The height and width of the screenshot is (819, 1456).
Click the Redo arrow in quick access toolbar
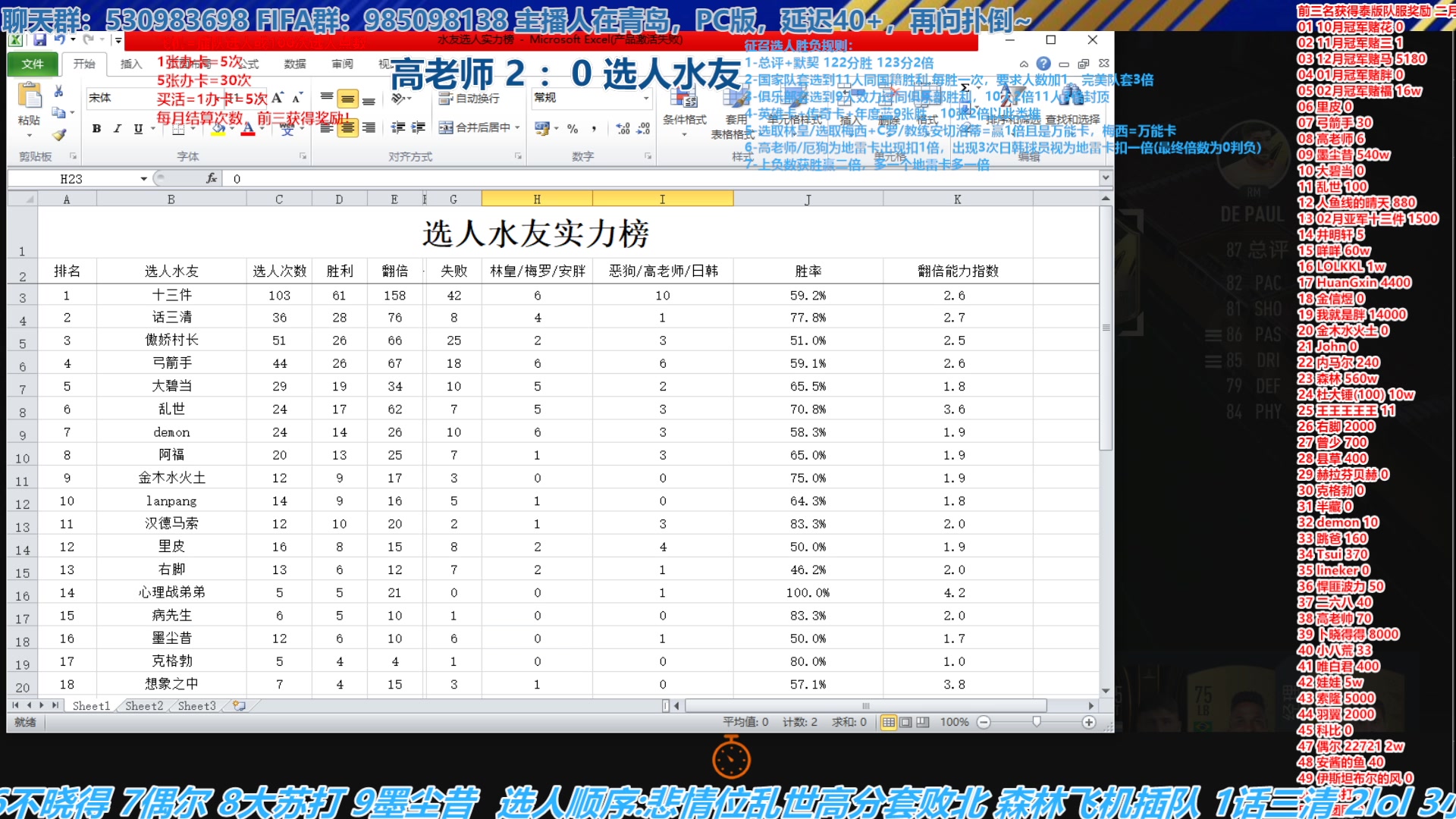click(x=88, y=39)
